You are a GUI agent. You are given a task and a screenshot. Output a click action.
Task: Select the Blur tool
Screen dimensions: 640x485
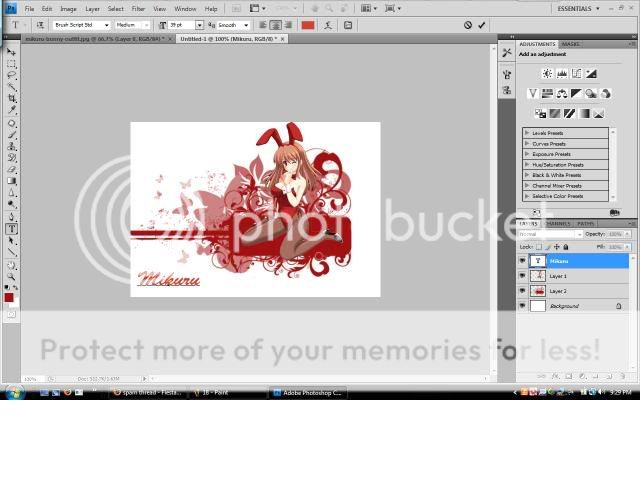click(x=11, y=193)
